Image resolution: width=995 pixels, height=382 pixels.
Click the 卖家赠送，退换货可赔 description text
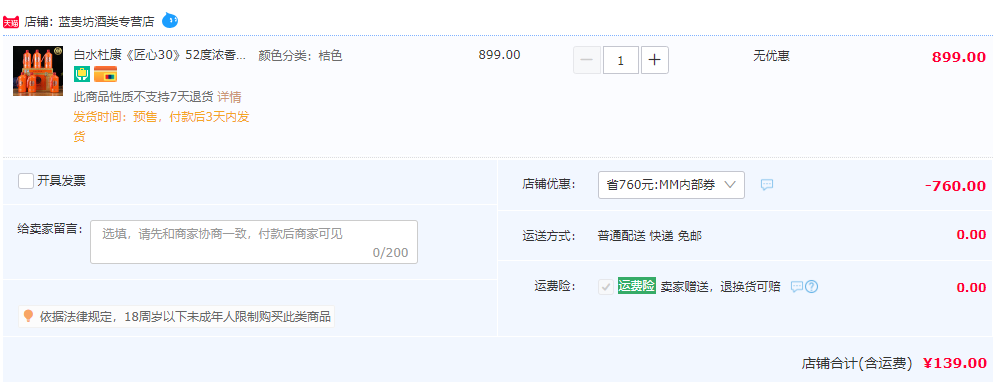tap(720, 287)
